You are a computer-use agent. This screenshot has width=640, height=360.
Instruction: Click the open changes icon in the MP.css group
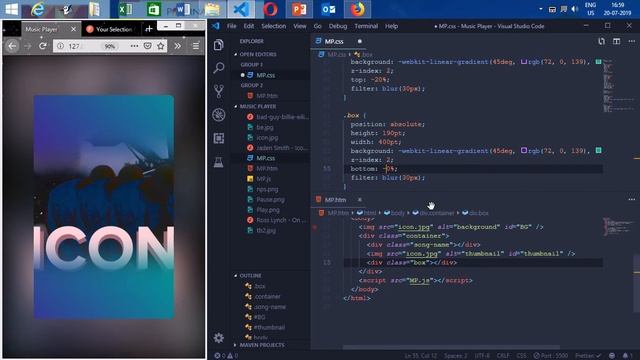pos(602,41)
